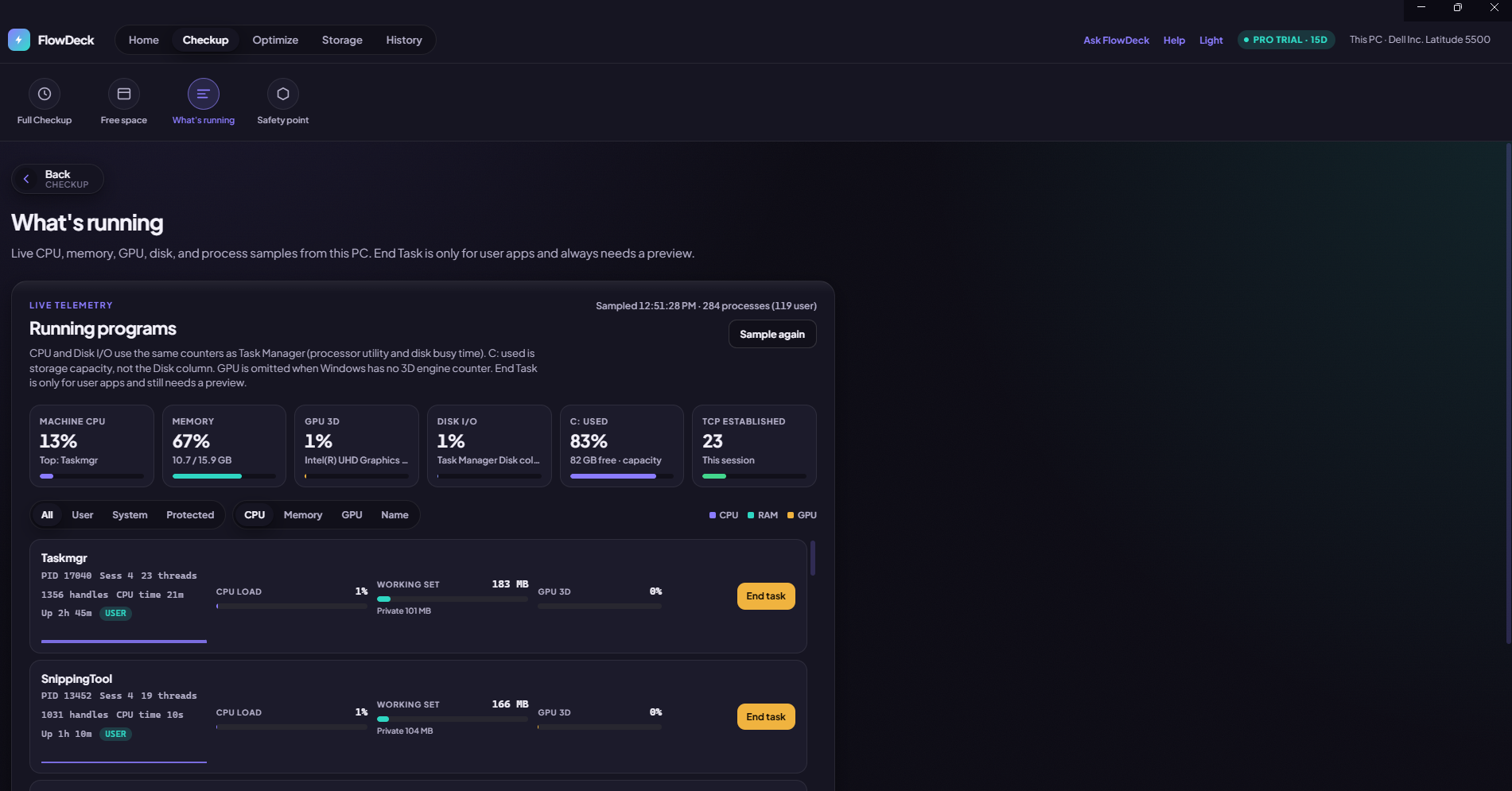
Task: Sort processes by Name
Action: click(x=395, y=515)
